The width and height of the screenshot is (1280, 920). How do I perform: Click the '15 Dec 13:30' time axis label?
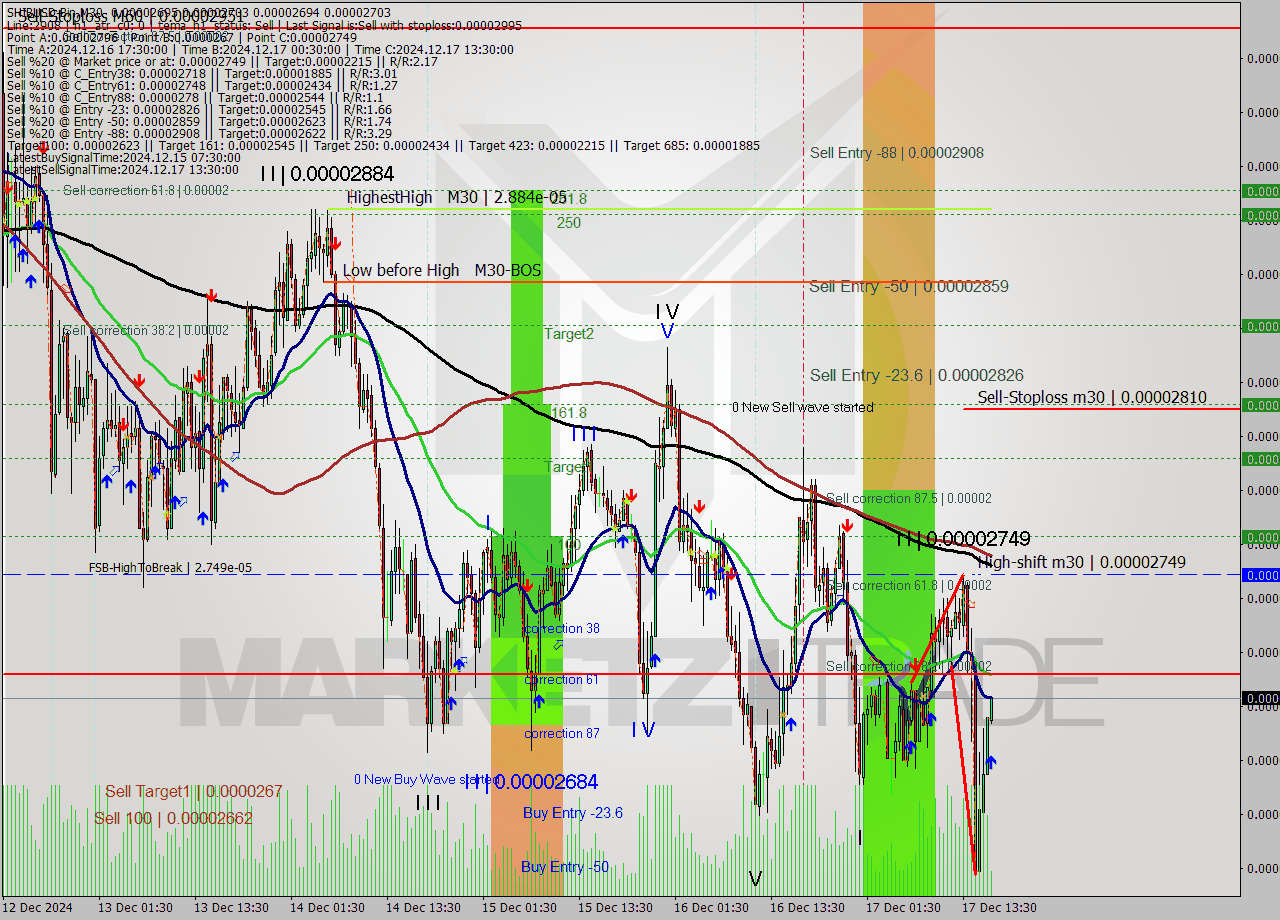point(616,907)
